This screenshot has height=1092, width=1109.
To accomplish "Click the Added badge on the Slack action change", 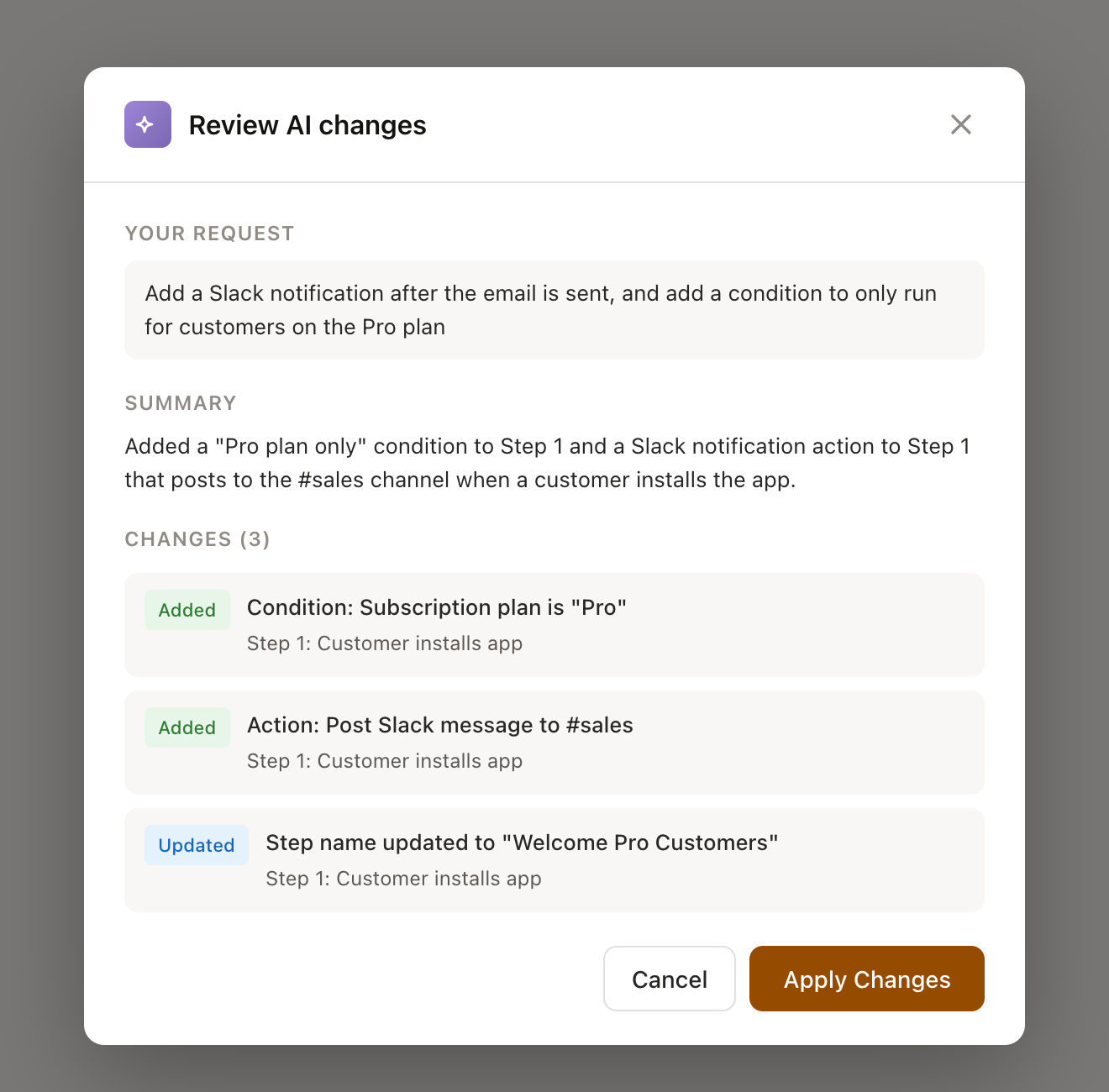I will [187, 727].
